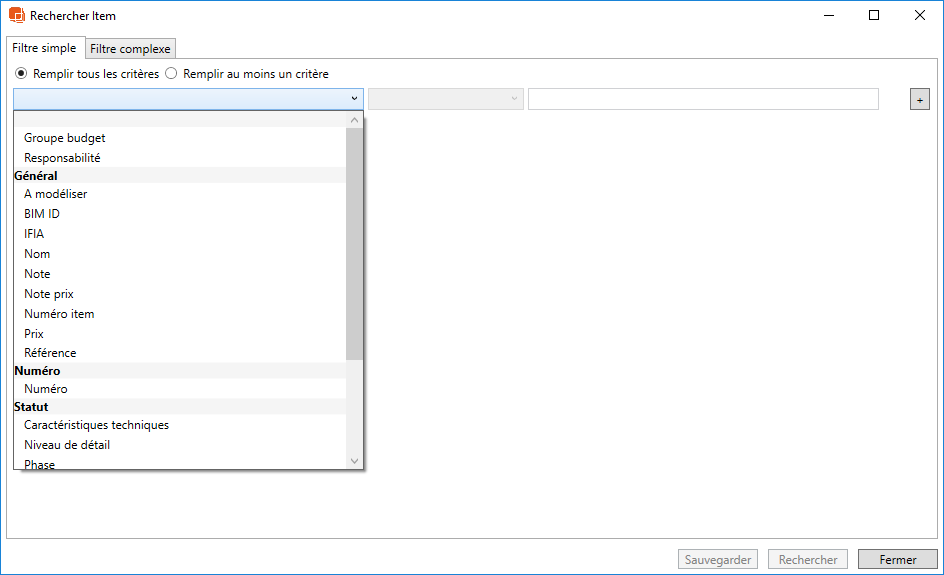This screenshot has width=944, height=575.
Task: Select 'Remplir tous les critères' radio button
Action: point(21,74)
